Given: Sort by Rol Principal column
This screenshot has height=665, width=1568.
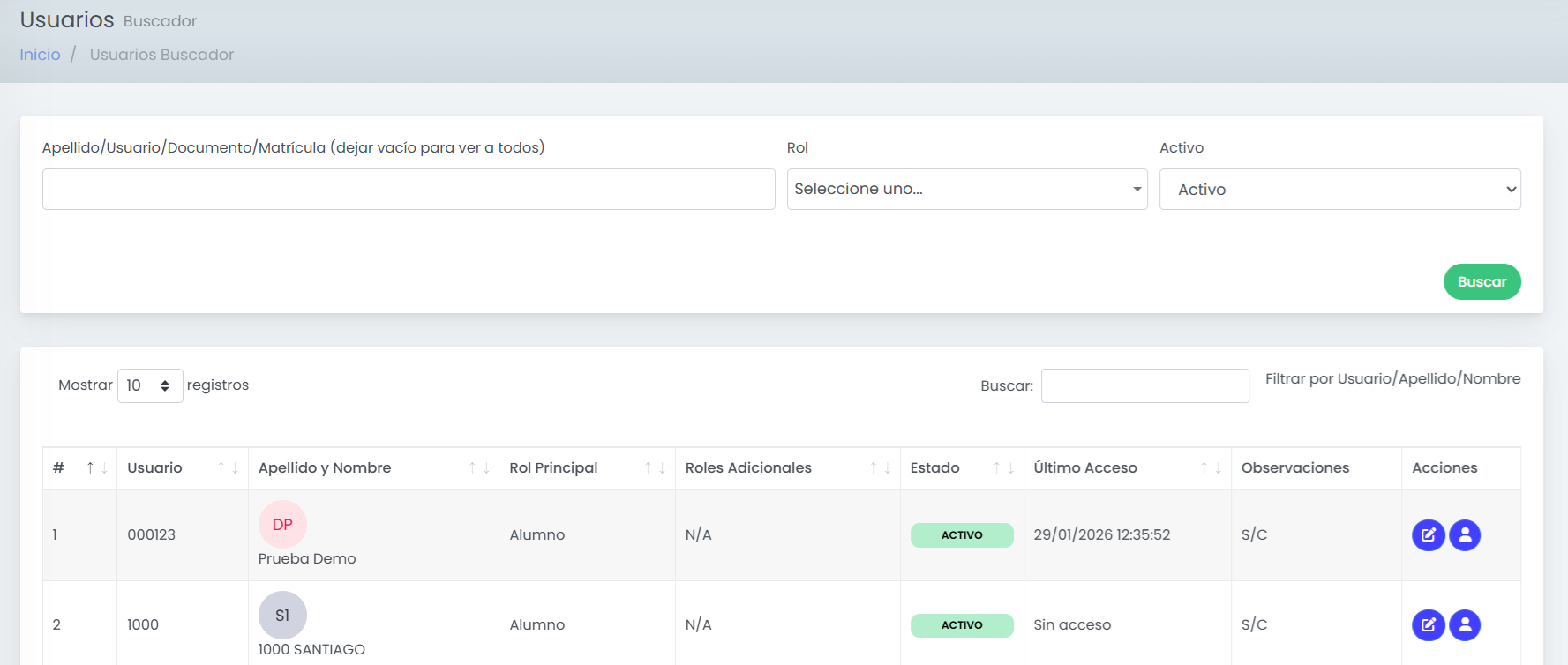Looking at the screenshot, I should tap(587, 468).
